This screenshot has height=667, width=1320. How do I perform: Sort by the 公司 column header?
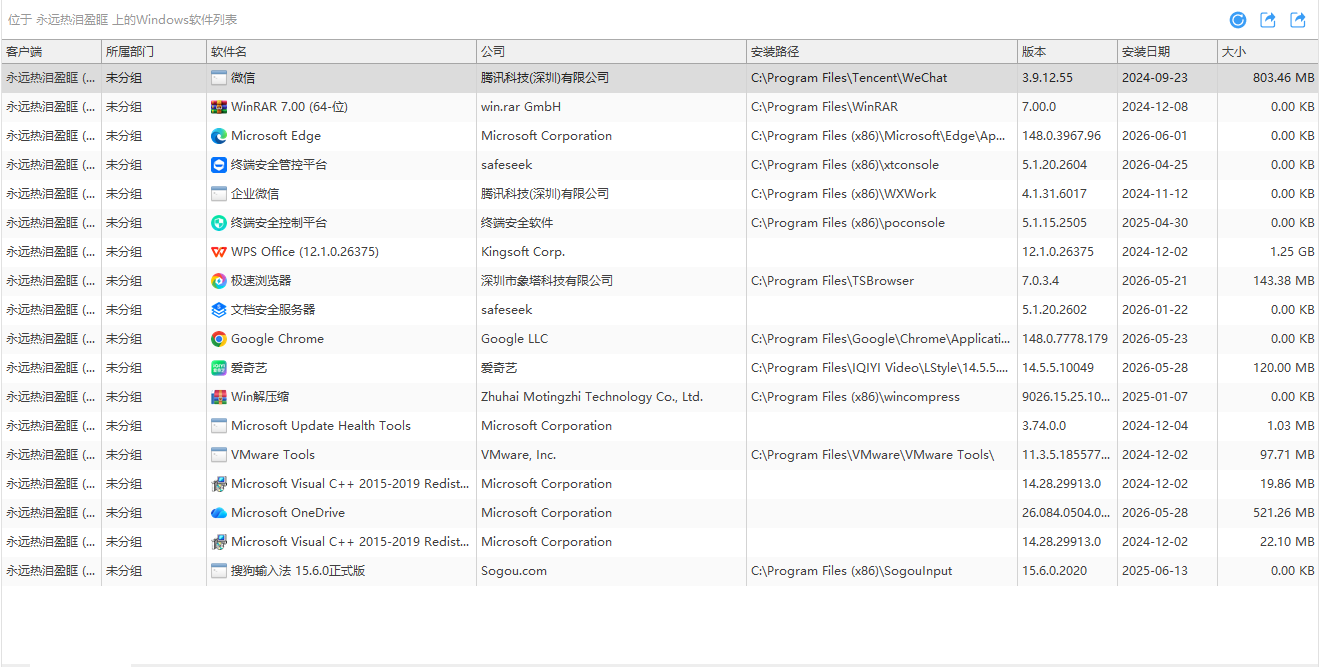coord(611,52)
